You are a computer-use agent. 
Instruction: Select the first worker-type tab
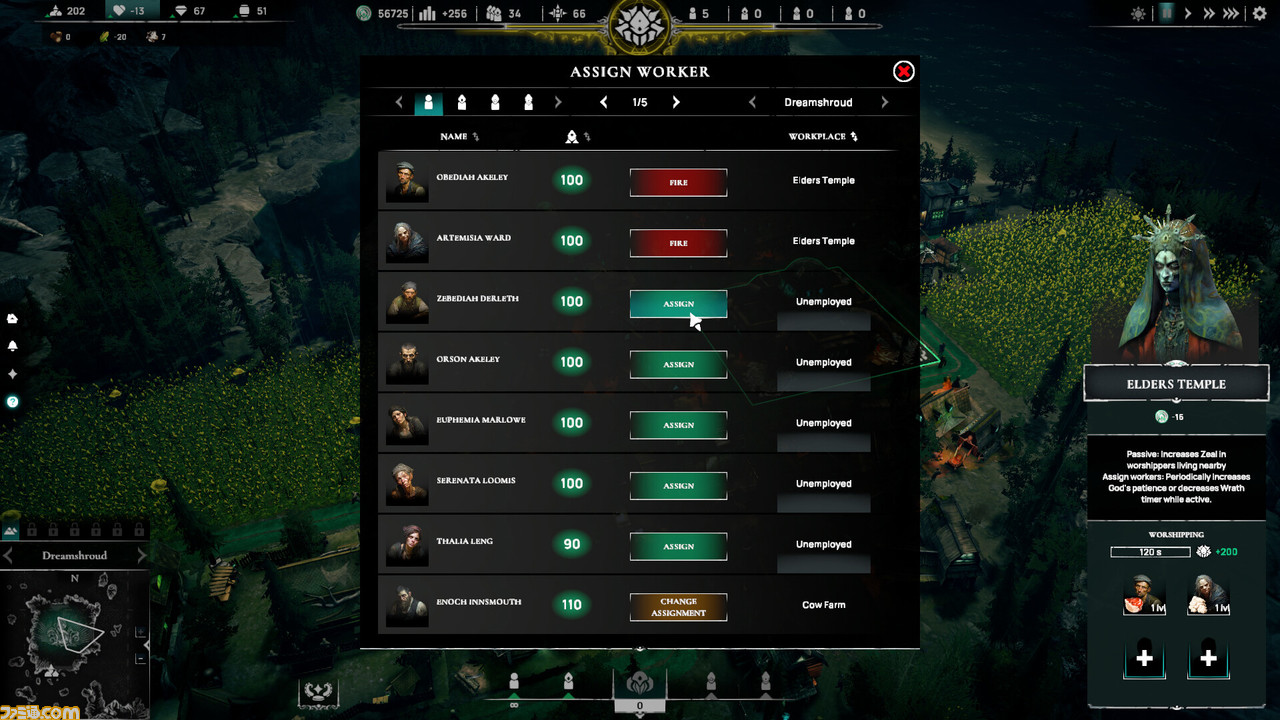click(x=428, y=102)
